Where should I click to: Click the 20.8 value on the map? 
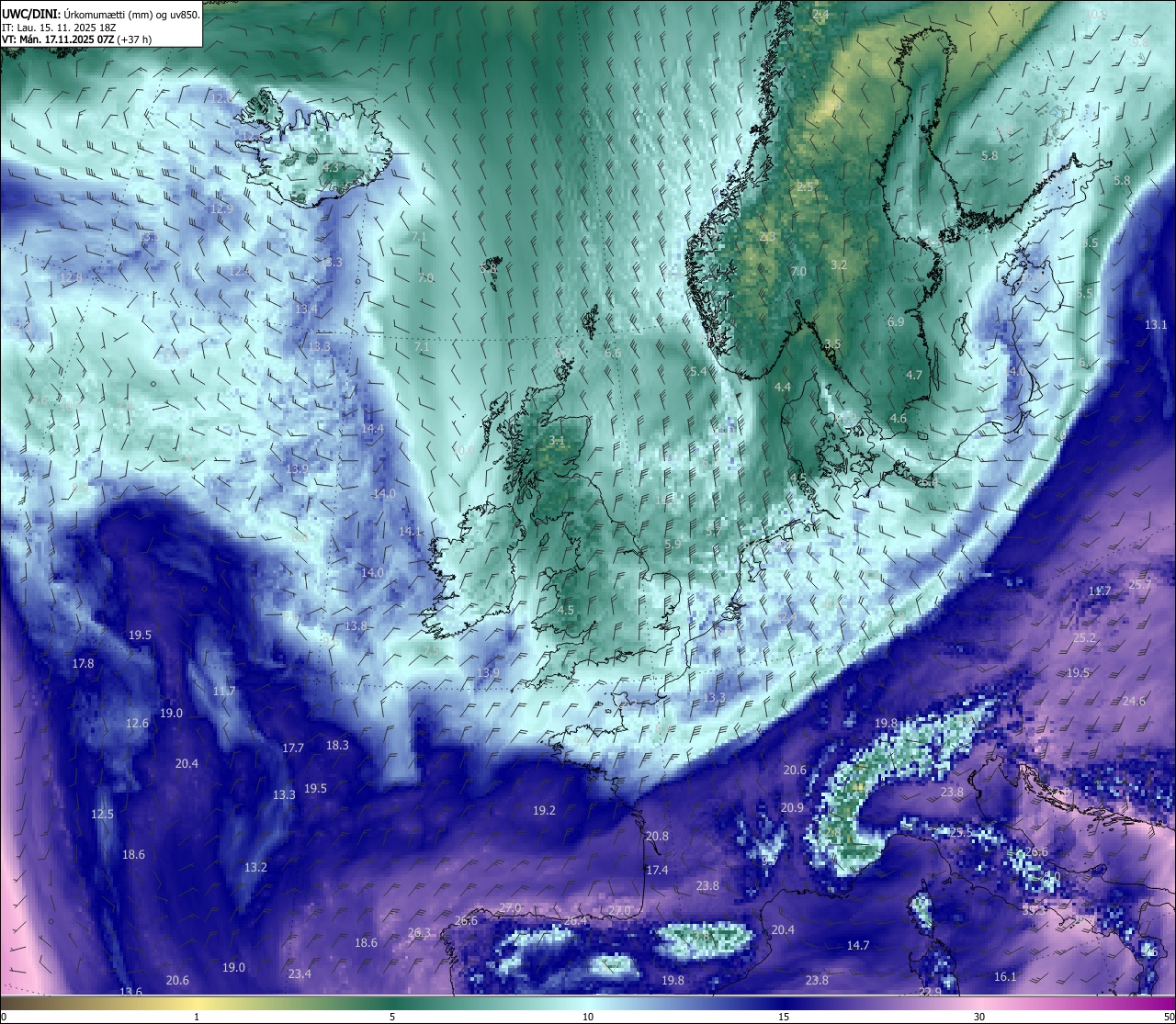pos(657,836)
